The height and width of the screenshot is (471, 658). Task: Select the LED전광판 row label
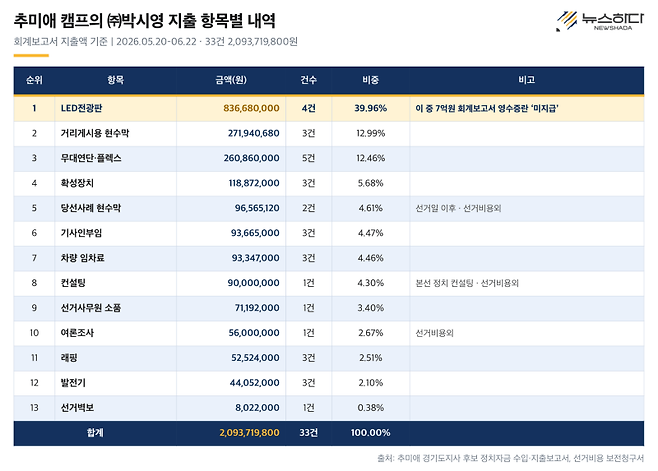81,108
